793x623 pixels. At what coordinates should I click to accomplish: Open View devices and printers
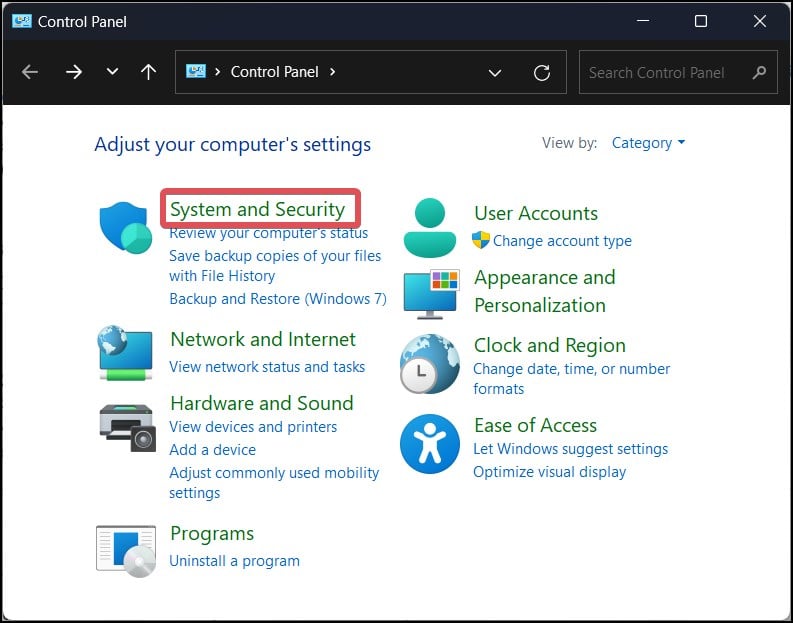(253, 427)
